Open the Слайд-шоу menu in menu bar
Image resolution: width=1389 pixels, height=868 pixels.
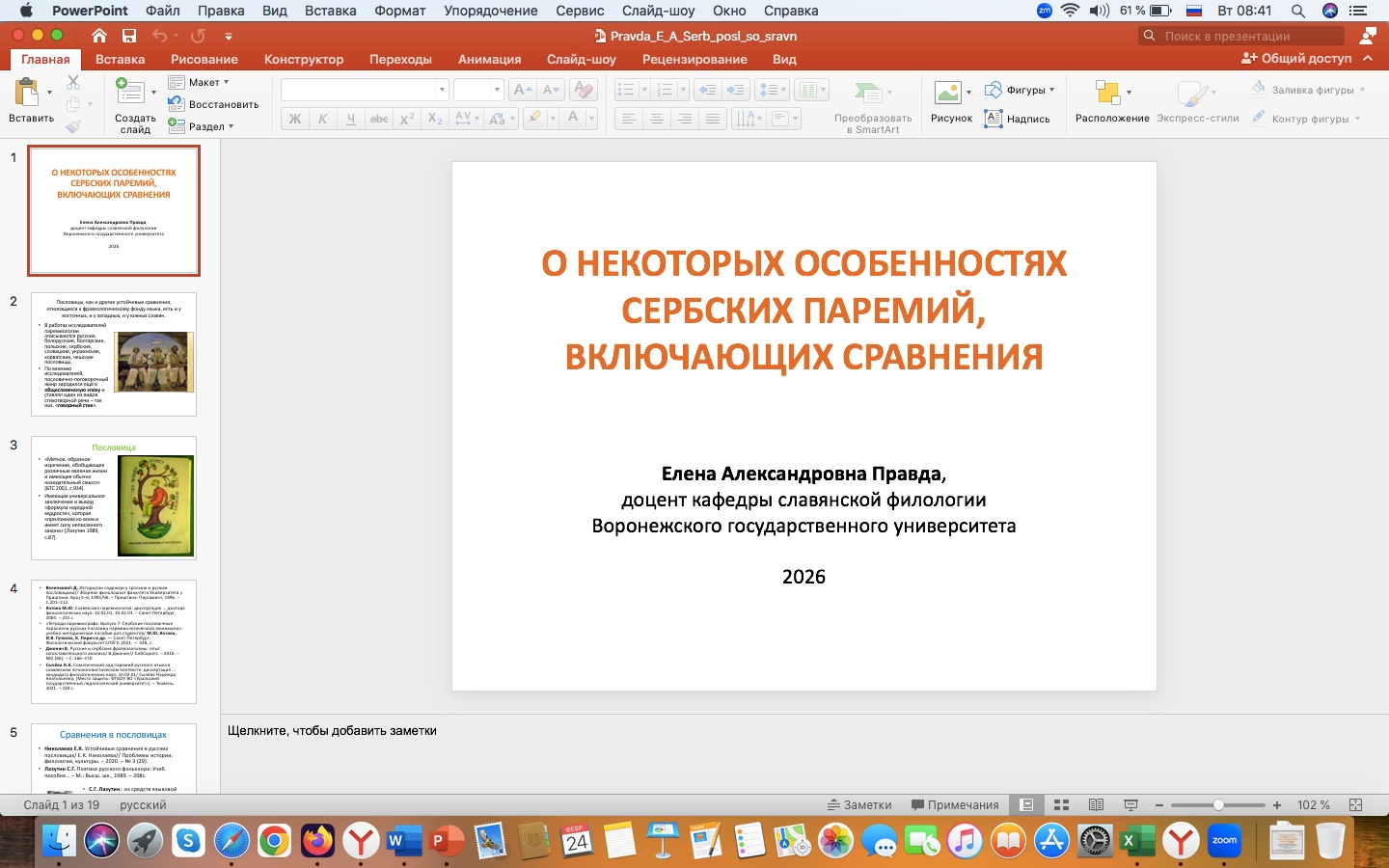coord(658,11)
